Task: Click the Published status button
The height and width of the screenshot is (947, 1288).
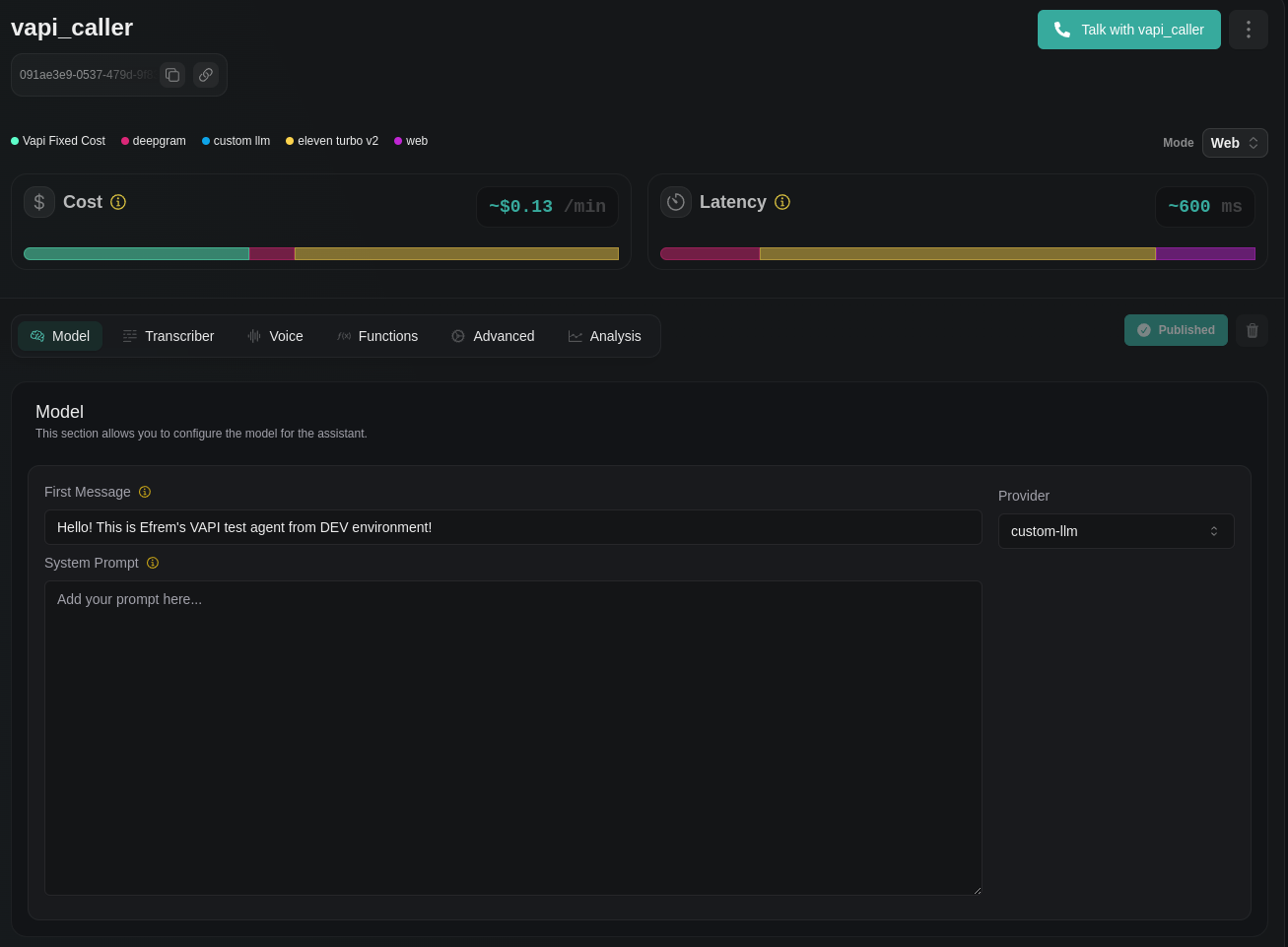Action: (x=1176, y=330)
